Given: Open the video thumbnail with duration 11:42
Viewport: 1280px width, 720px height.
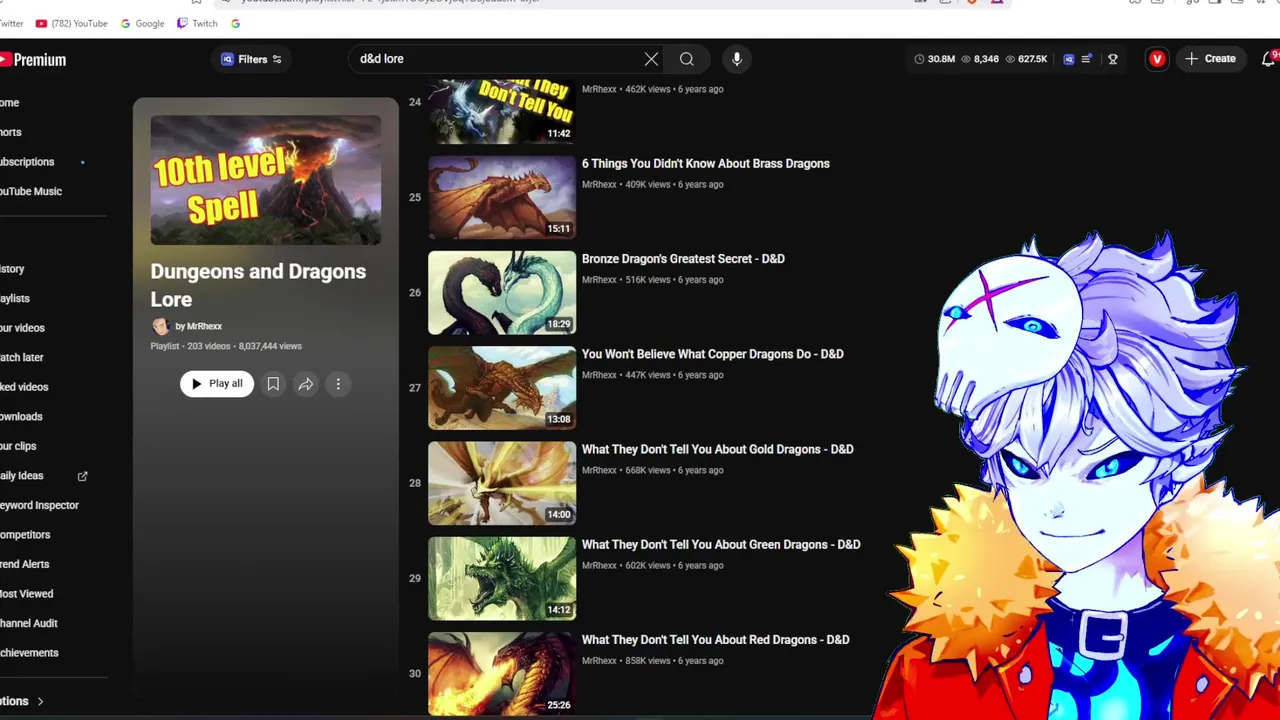Looking at the screenshot, I should coord(502,112).
